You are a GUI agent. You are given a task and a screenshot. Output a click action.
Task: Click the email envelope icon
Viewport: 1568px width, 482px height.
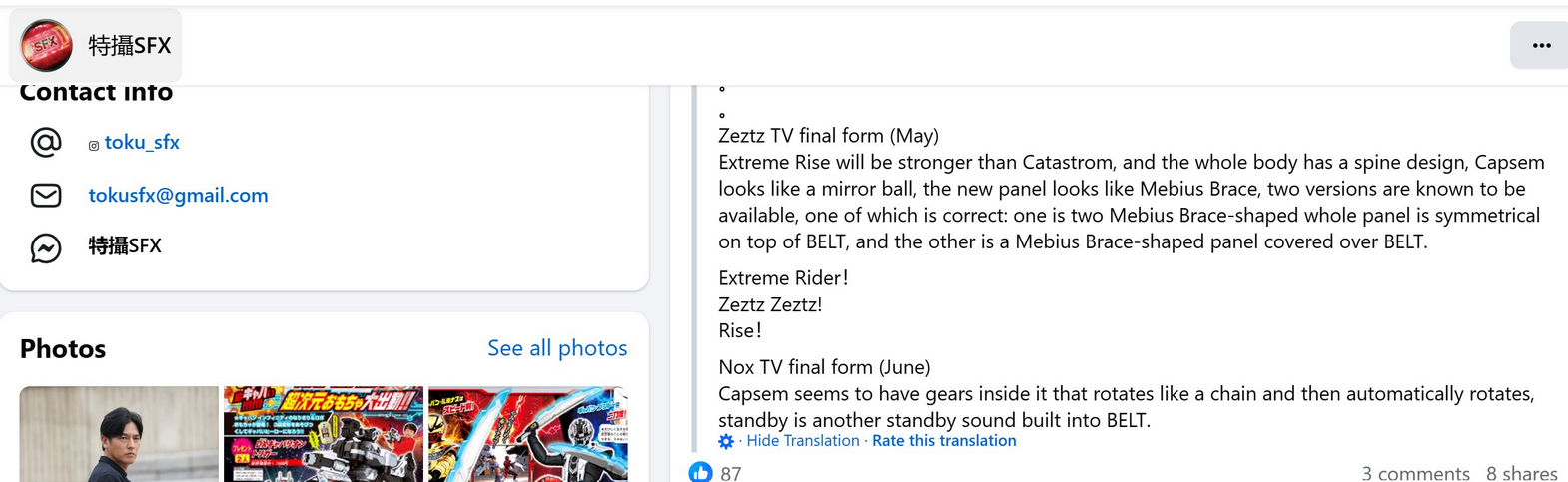tap(46, 196)
